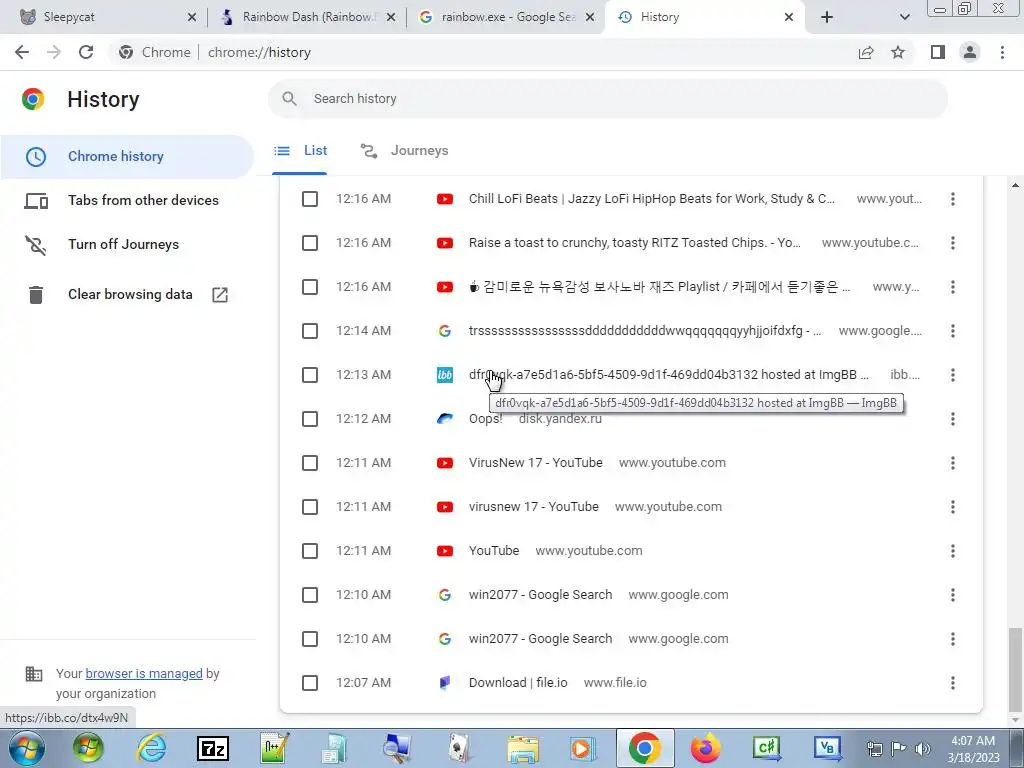Open the VirusNew 17 - YouTube link
The image size is (1024, 768).
point(536,463)
